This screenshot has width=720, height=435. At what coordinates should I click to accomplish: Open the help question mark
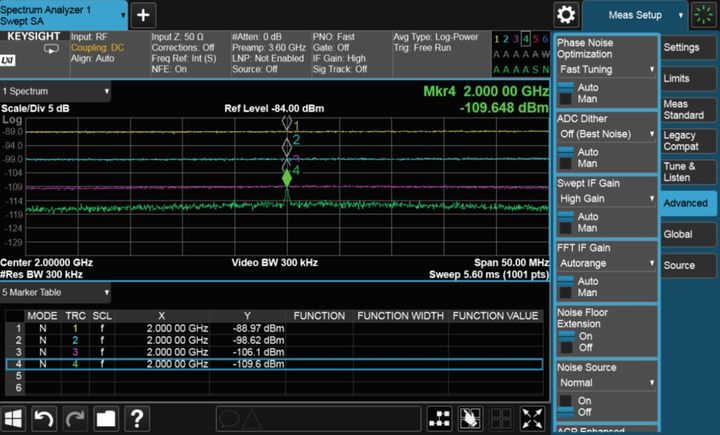pyautogui.click(x=137, y=418)
